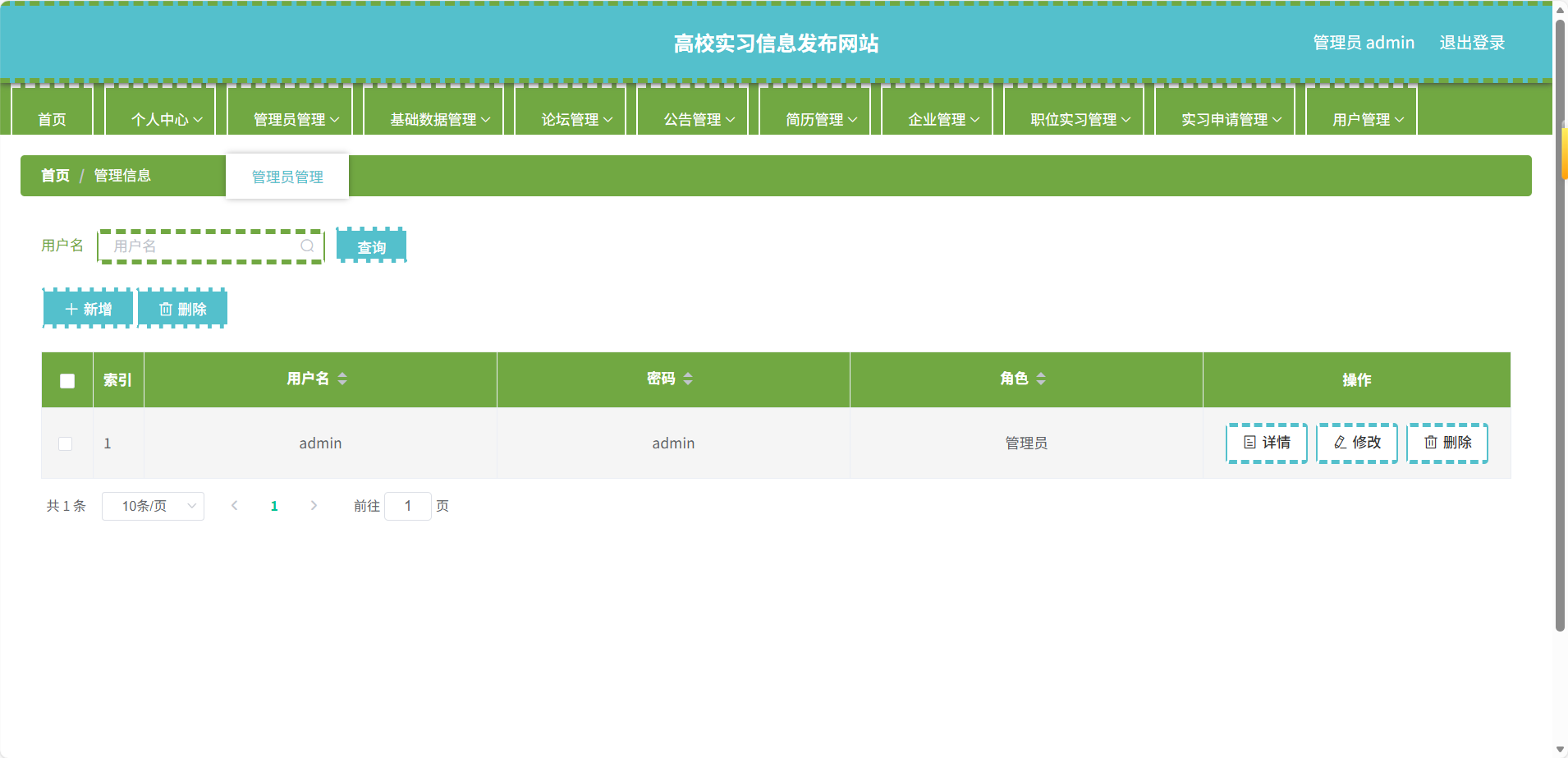This screenshot has height=758, width=1568.
Task: Open the 10条/页 page size dropdown
Action: coord(153,506)
